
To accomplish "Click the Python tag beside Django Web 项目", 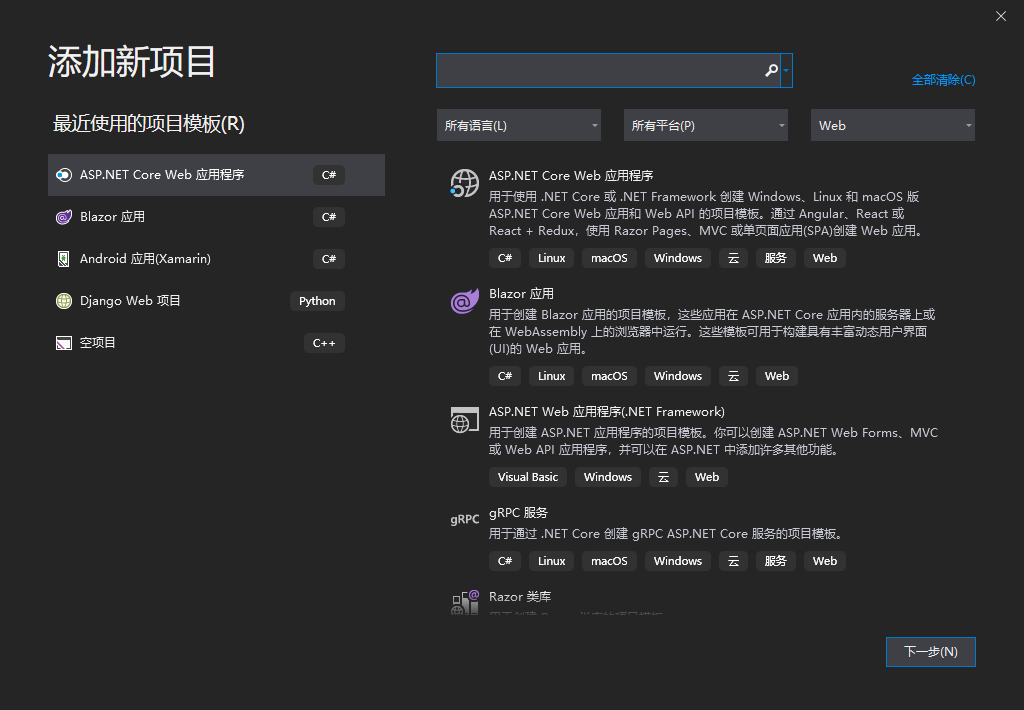I will (317, 301).
